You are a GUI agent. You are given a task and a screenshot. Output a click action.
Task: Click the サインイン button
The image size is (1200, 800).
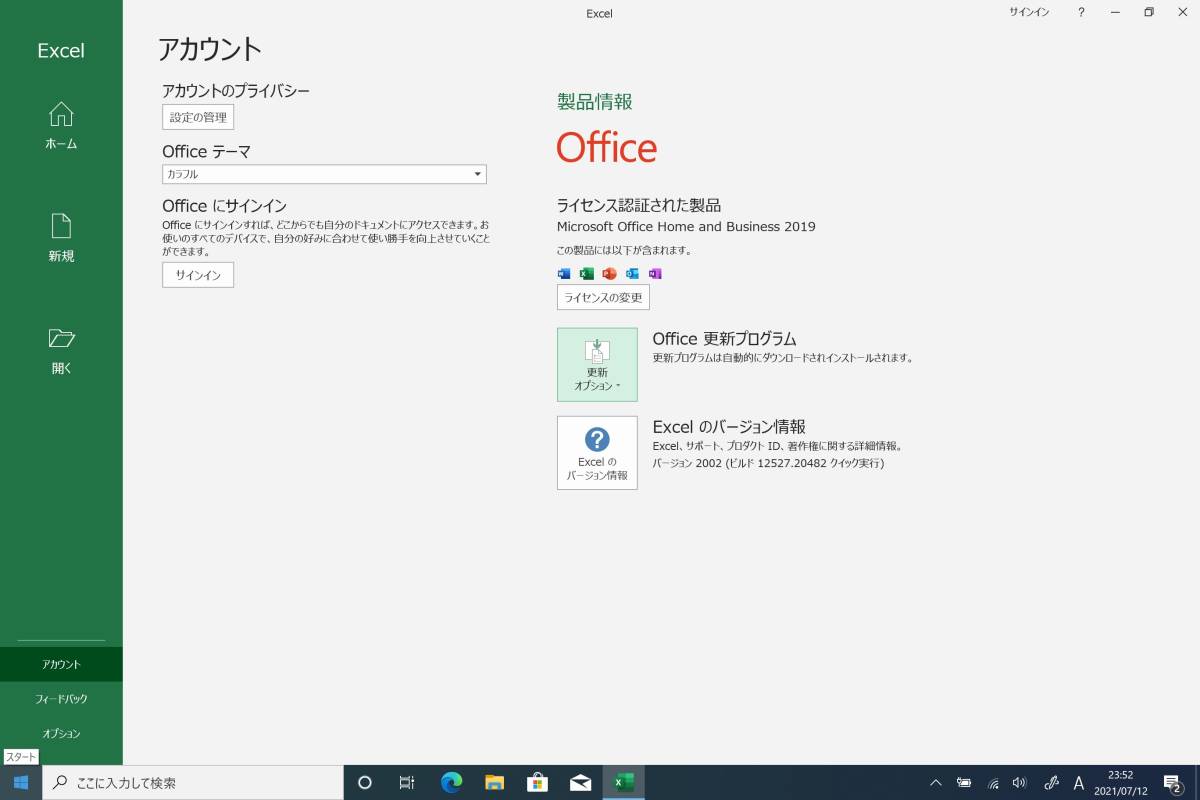coord(197,274)
